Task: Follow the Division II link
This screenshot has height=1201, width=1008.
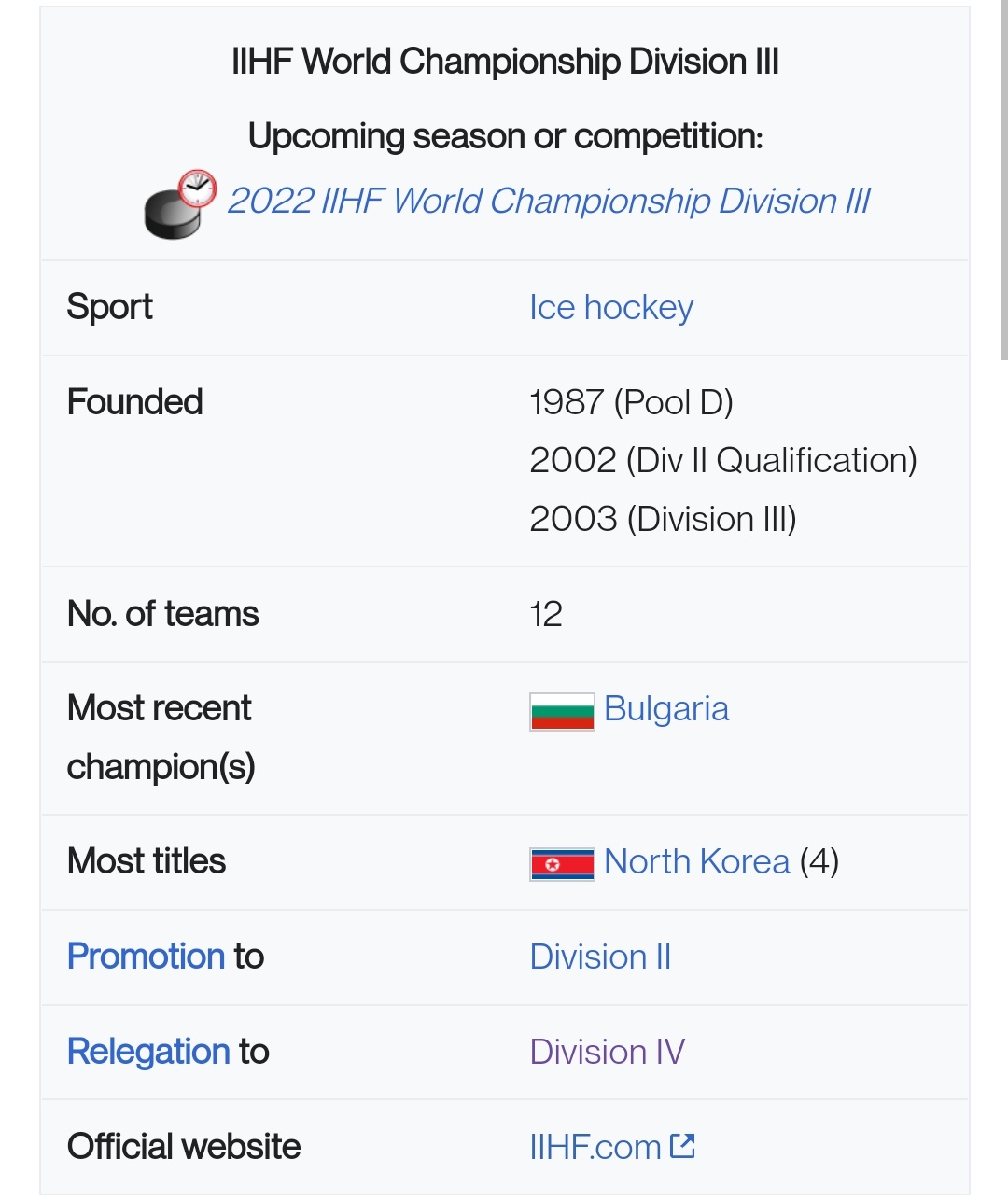Action: click(x=600, y=957)
